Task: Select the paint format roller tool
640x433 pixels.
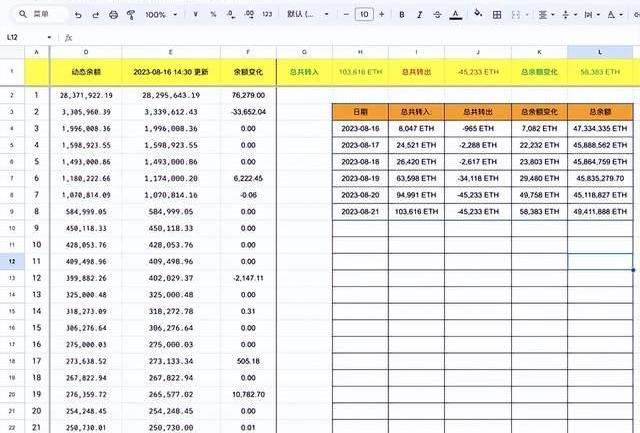Action: coord(130,15)
